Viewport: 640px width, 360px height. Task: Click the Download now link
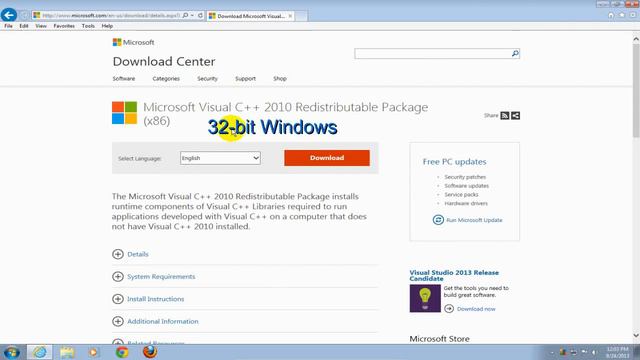pyautogui.click(x=476, y=309)
